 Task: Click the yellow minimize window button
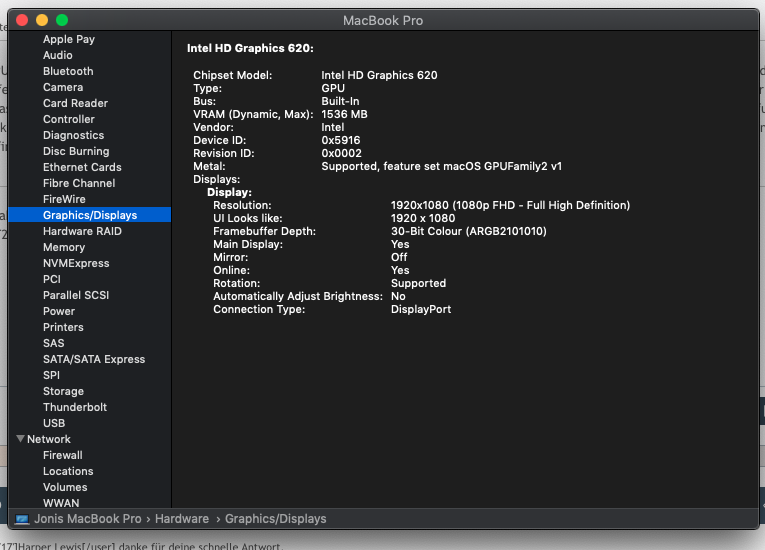pyautogui.click(x=42, y=20)
